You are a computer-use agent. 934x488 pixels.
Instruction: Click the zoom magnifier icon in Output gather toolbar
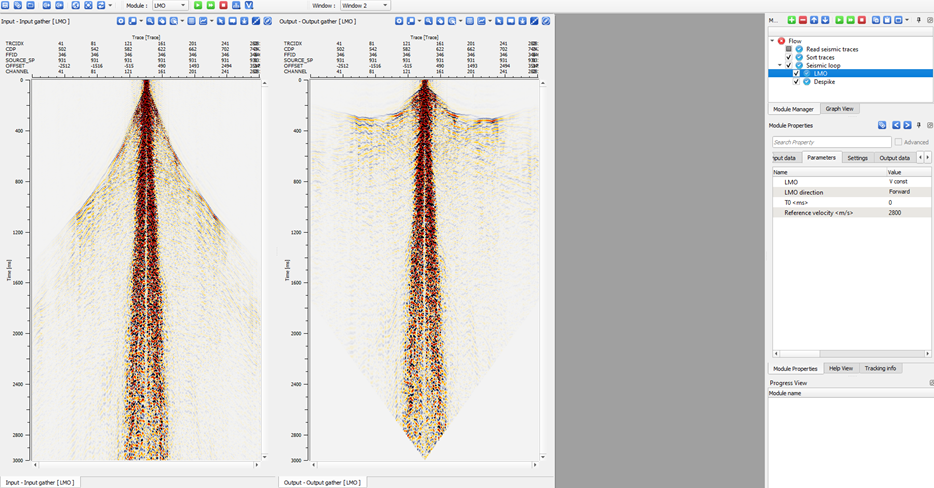(x=428, y=20)
